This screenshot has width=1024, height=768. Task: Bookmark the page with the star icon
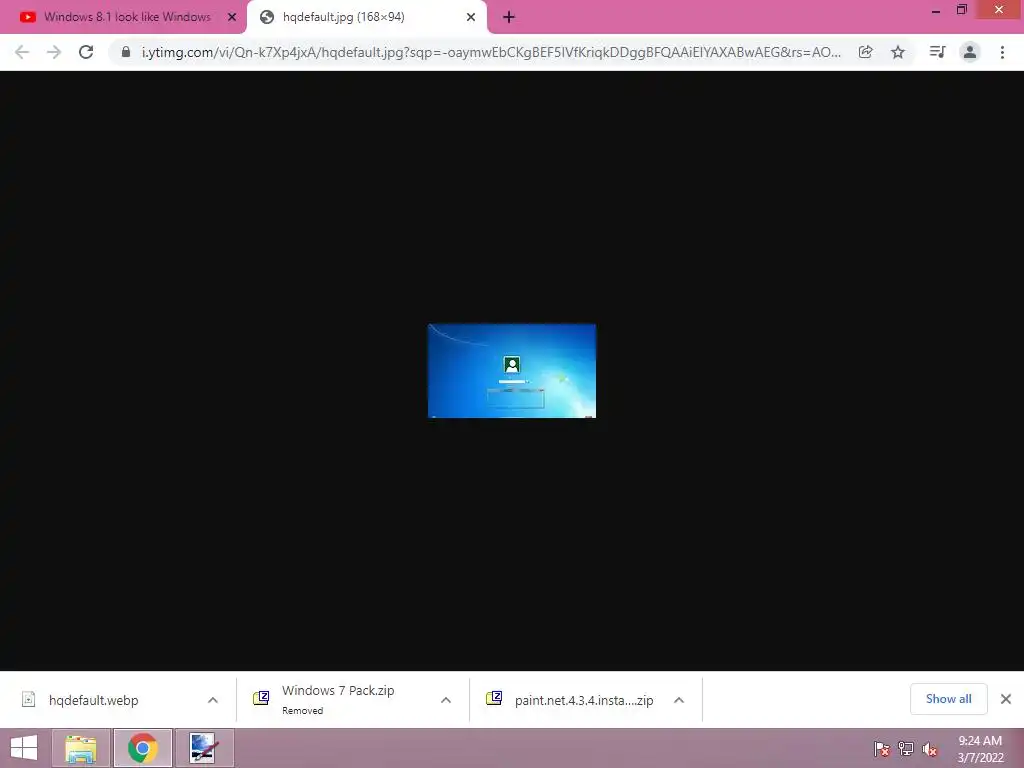[x=898, y=52]
